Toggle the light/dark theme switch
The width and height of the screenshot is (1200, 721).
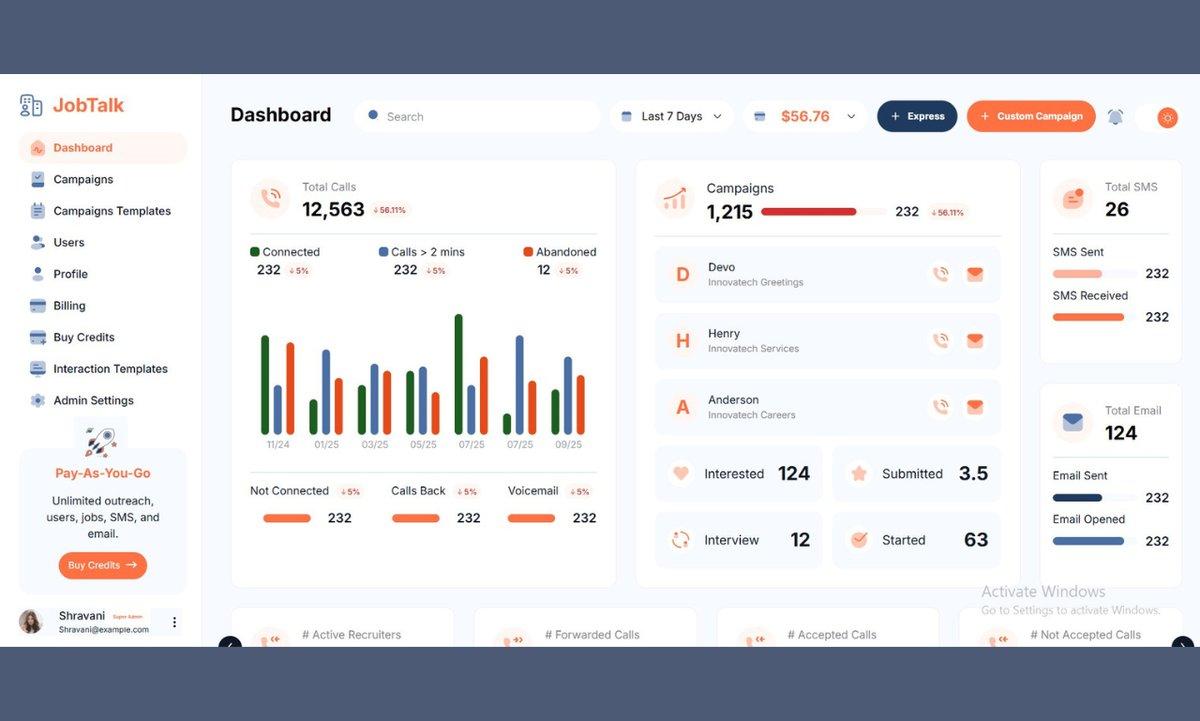coord(1159,118)
